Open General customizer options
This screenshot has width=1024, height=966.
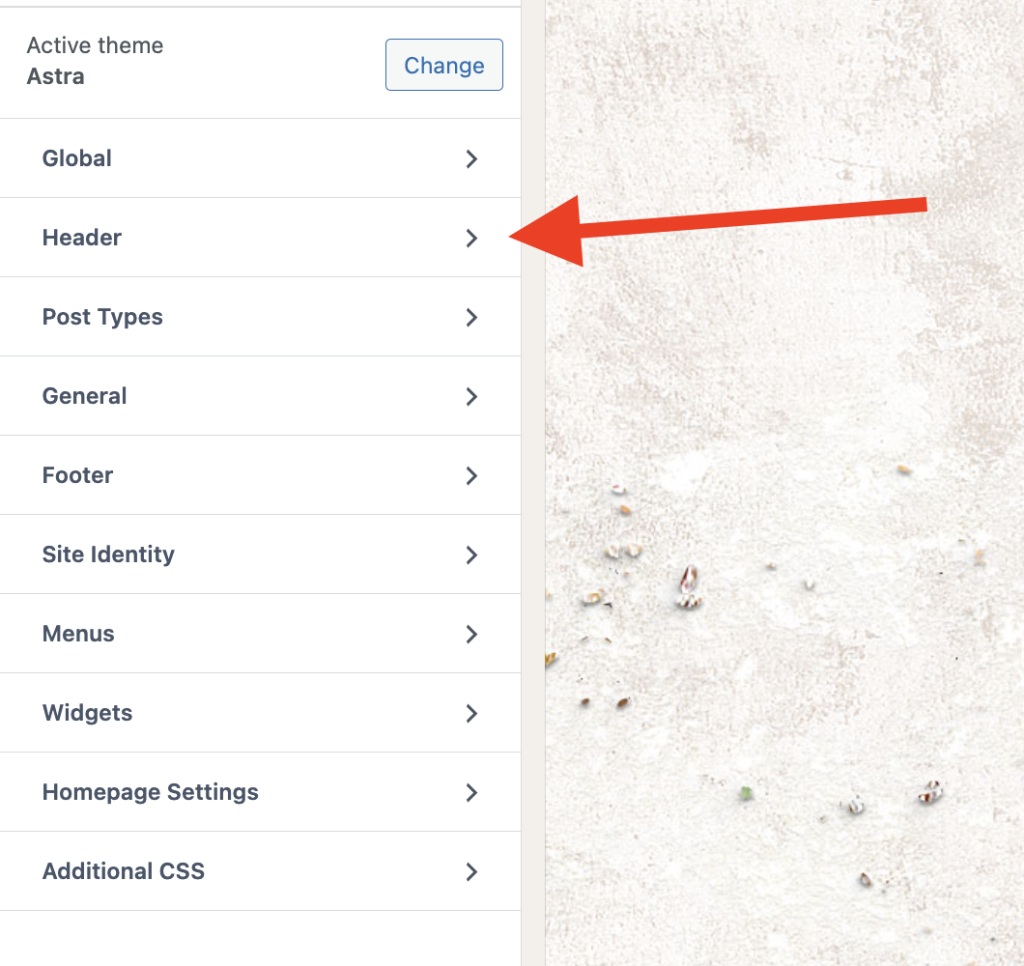click(261, 396)
